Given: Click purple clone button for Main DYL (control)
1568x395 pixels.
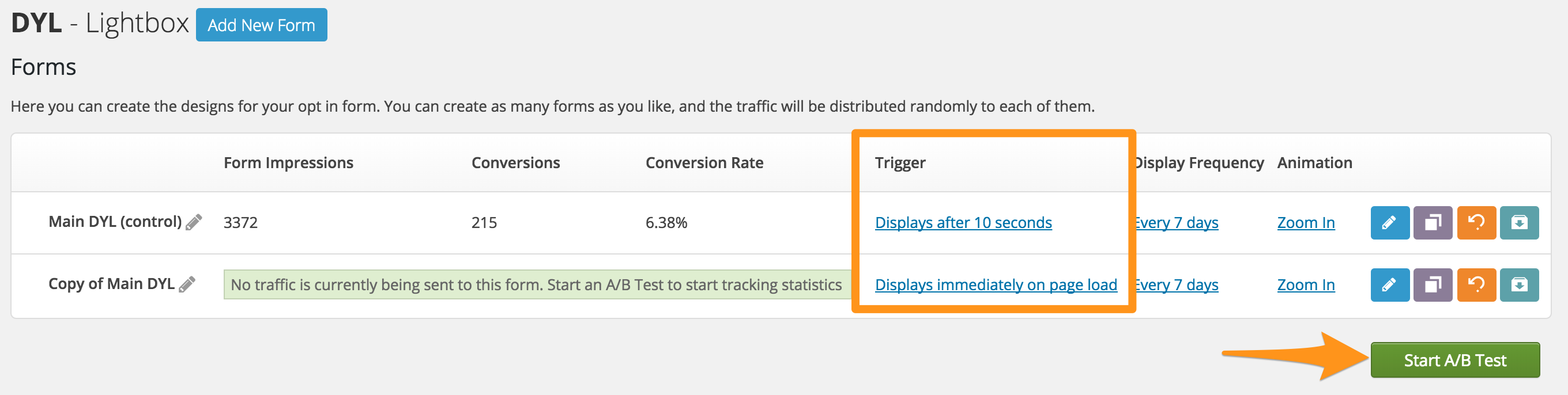Looking at the screenshot, I should pos(1433,222).
